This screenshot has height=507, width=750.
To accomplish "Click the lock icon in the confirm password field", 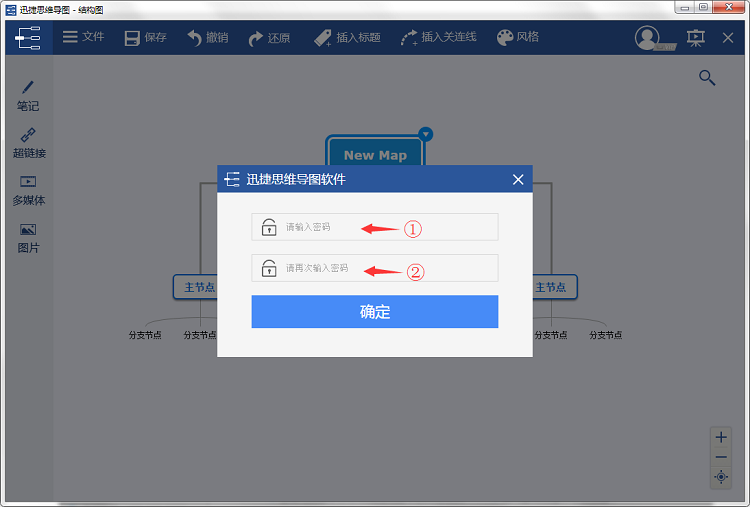I will 269,268.
